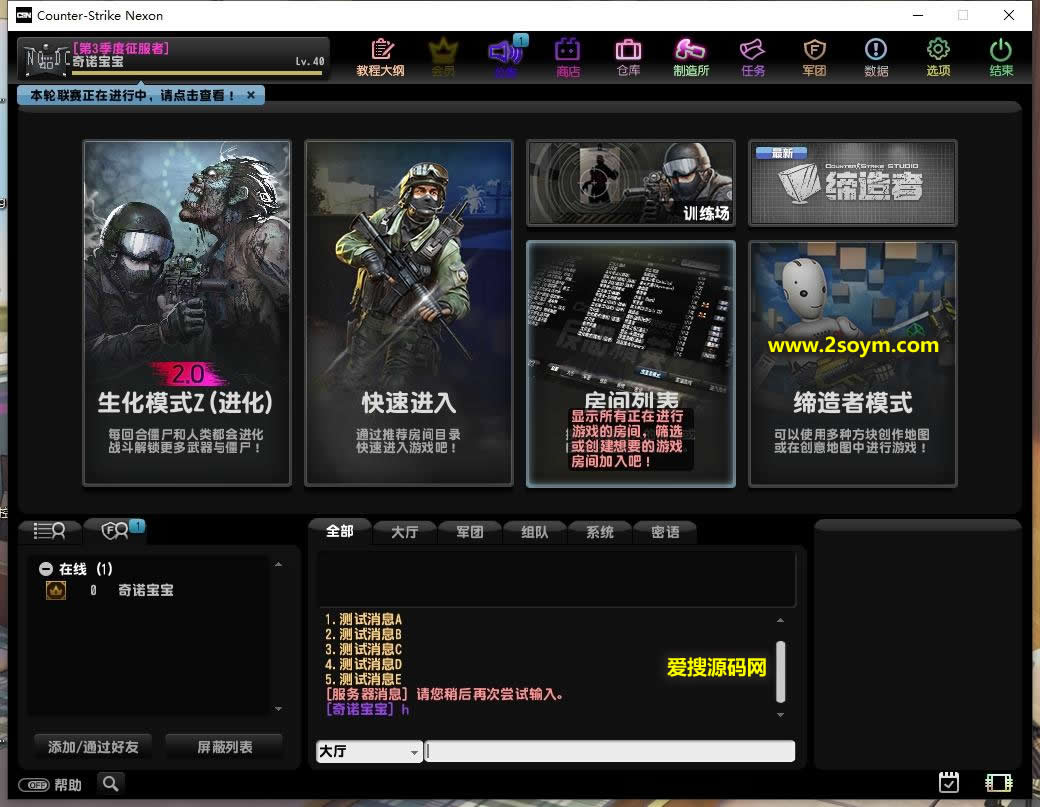The image size is (1040, 807).
Task: Select 生化模式Z (进化) mode card
Action: click(186, 312)
